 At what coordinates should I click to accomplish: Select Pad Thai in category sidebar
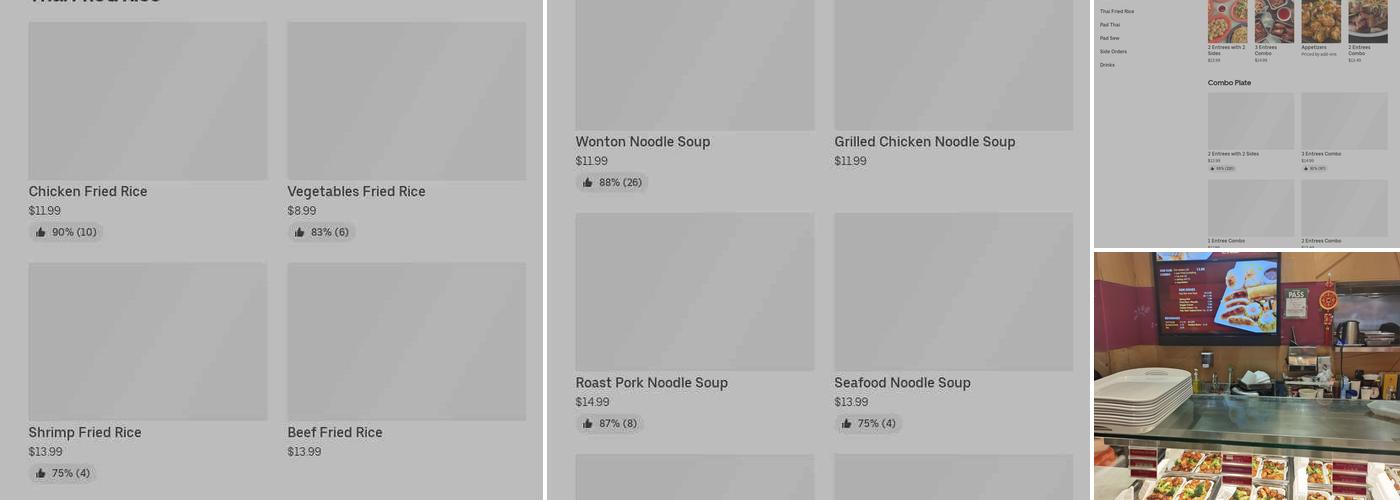click(1110, 25)
